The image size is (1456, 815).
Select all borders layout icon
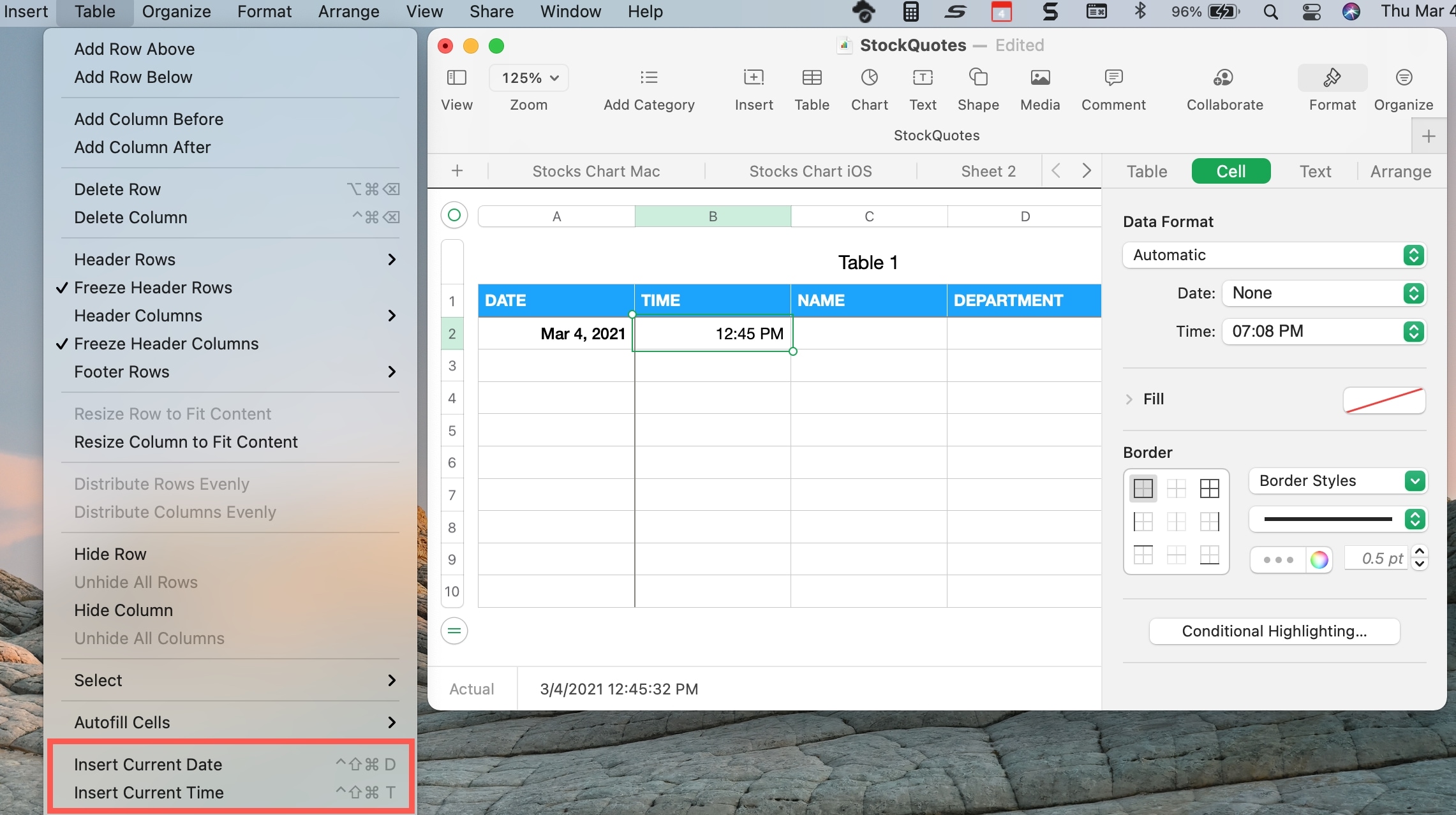tap(1209, 489)
